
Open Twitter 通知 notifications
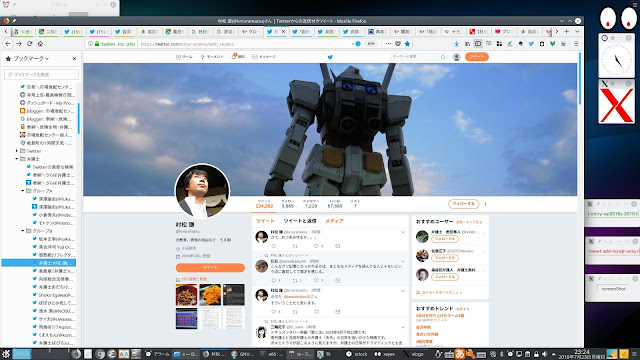click(x=238, y=57)
